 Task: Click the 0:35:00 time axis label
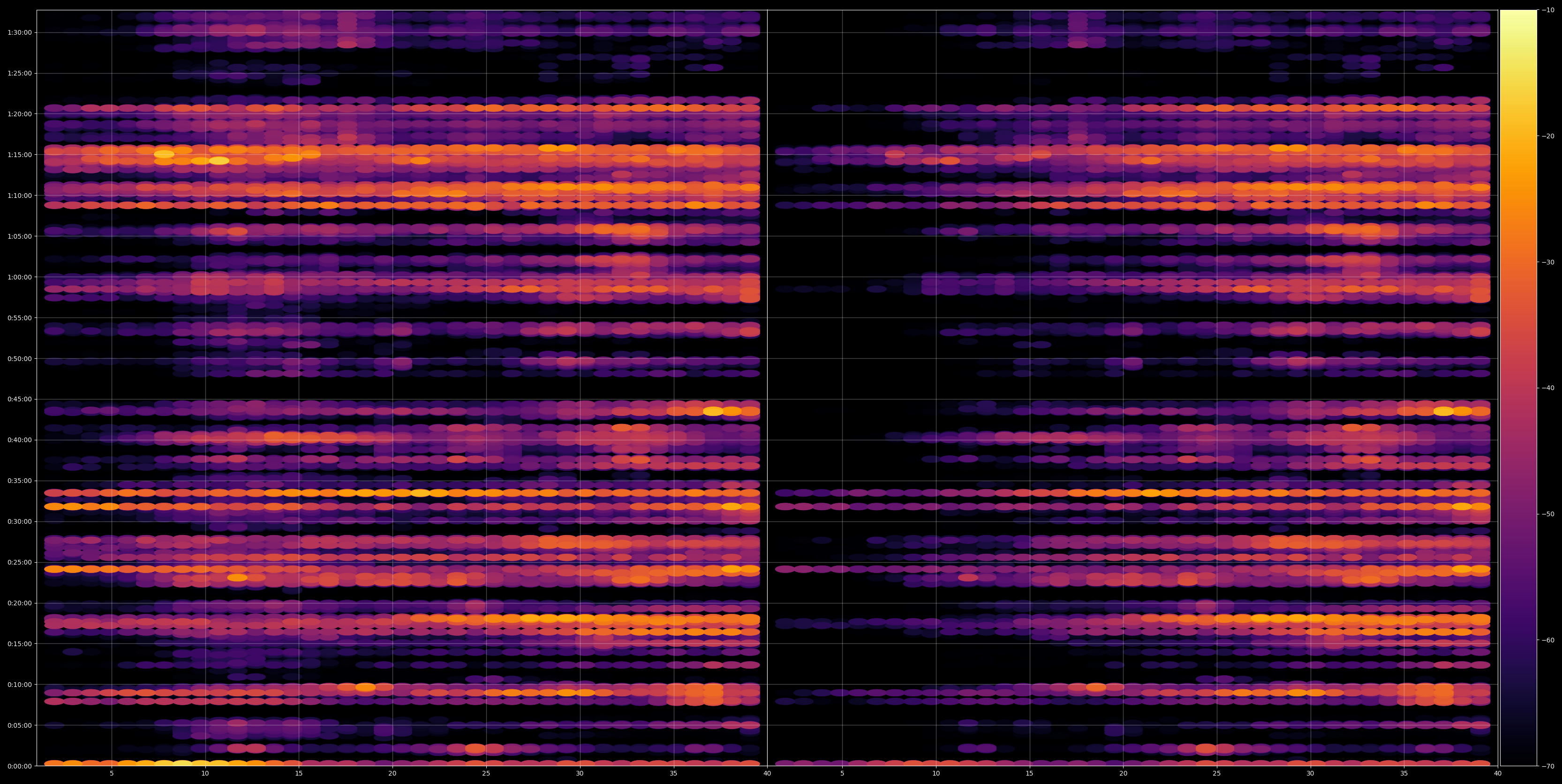click(x=19, y=481)
